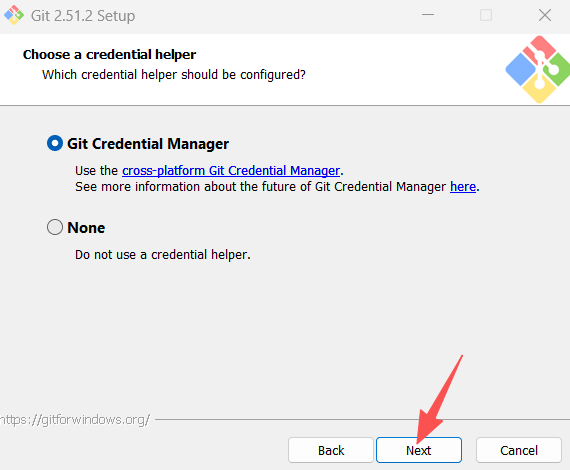Open the 'here' link about Git Credential Manager
This screenshot has width=570, height=470.
point(463,186)
